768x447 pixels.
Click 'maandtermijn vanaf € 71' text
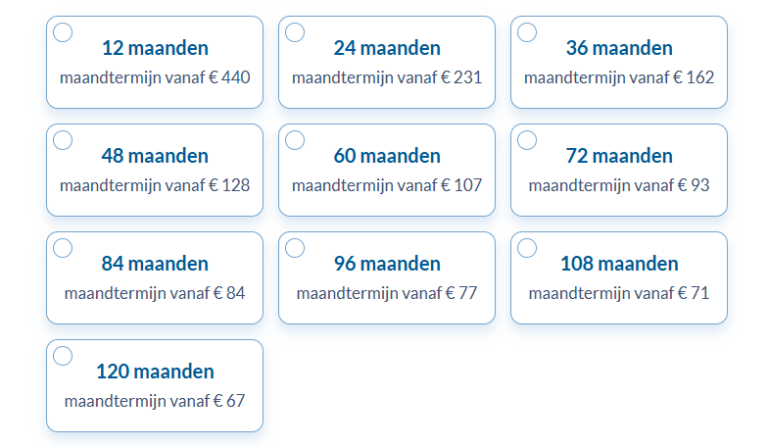pos(619,293)
